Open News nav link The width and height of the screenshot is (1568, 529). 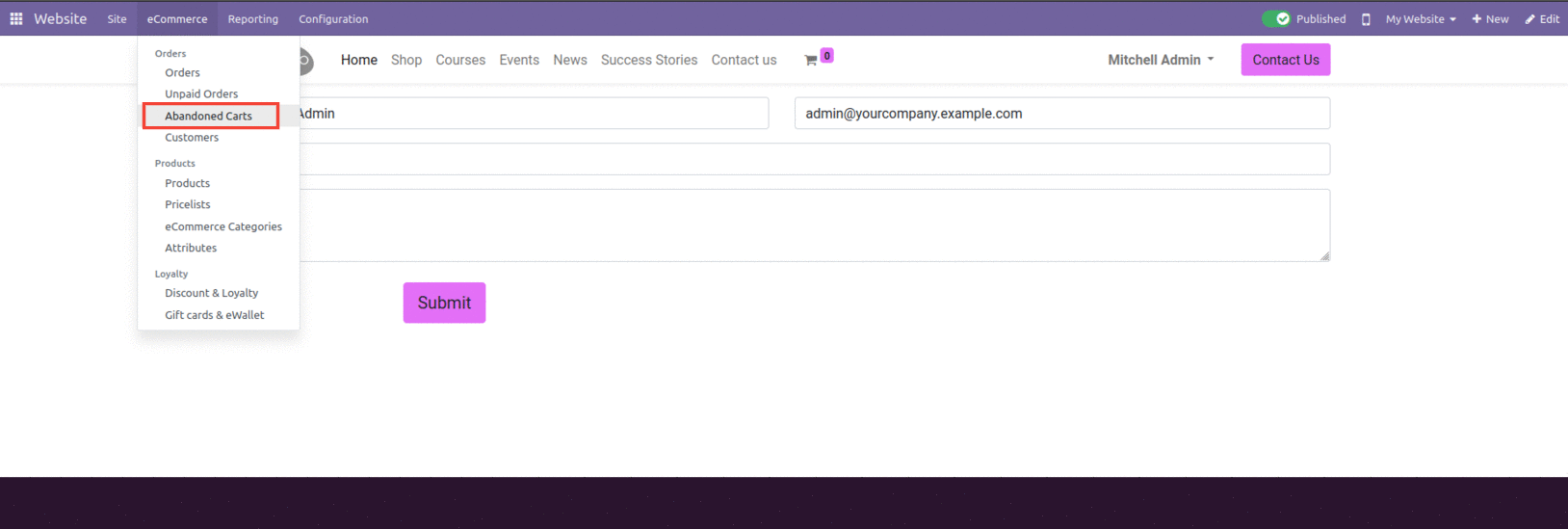tap(570, 60)
